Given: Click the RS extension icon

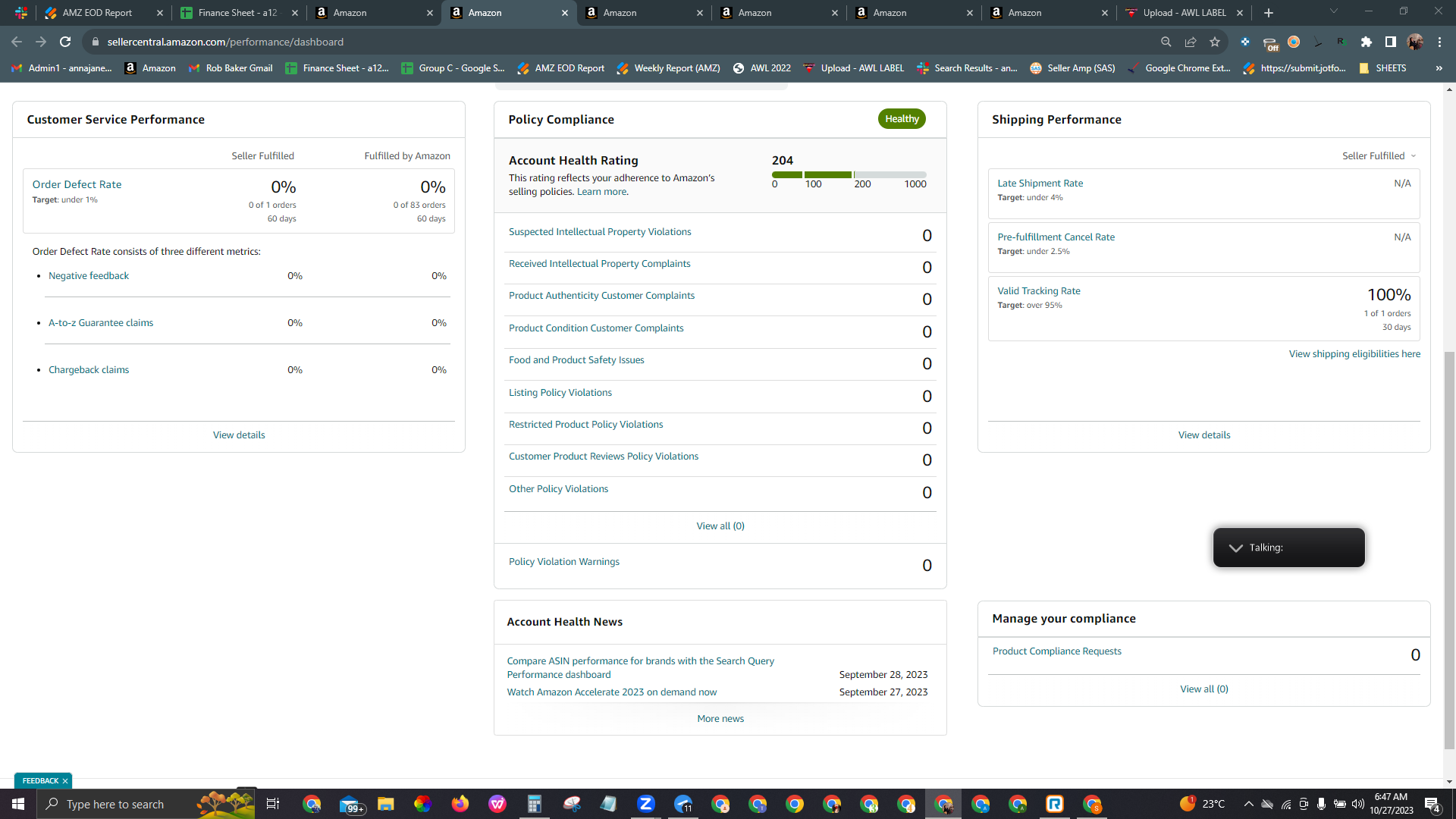Looking at the screenshot, I should (1342, 42).
